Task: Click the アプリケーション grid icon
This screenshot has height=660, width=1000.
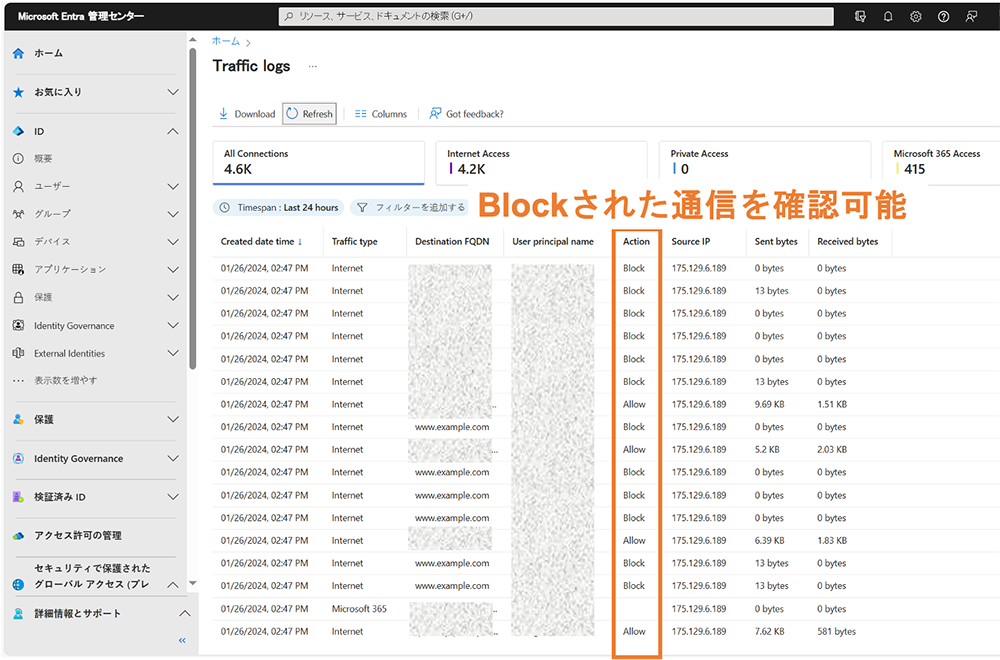Action: (18, 269)
